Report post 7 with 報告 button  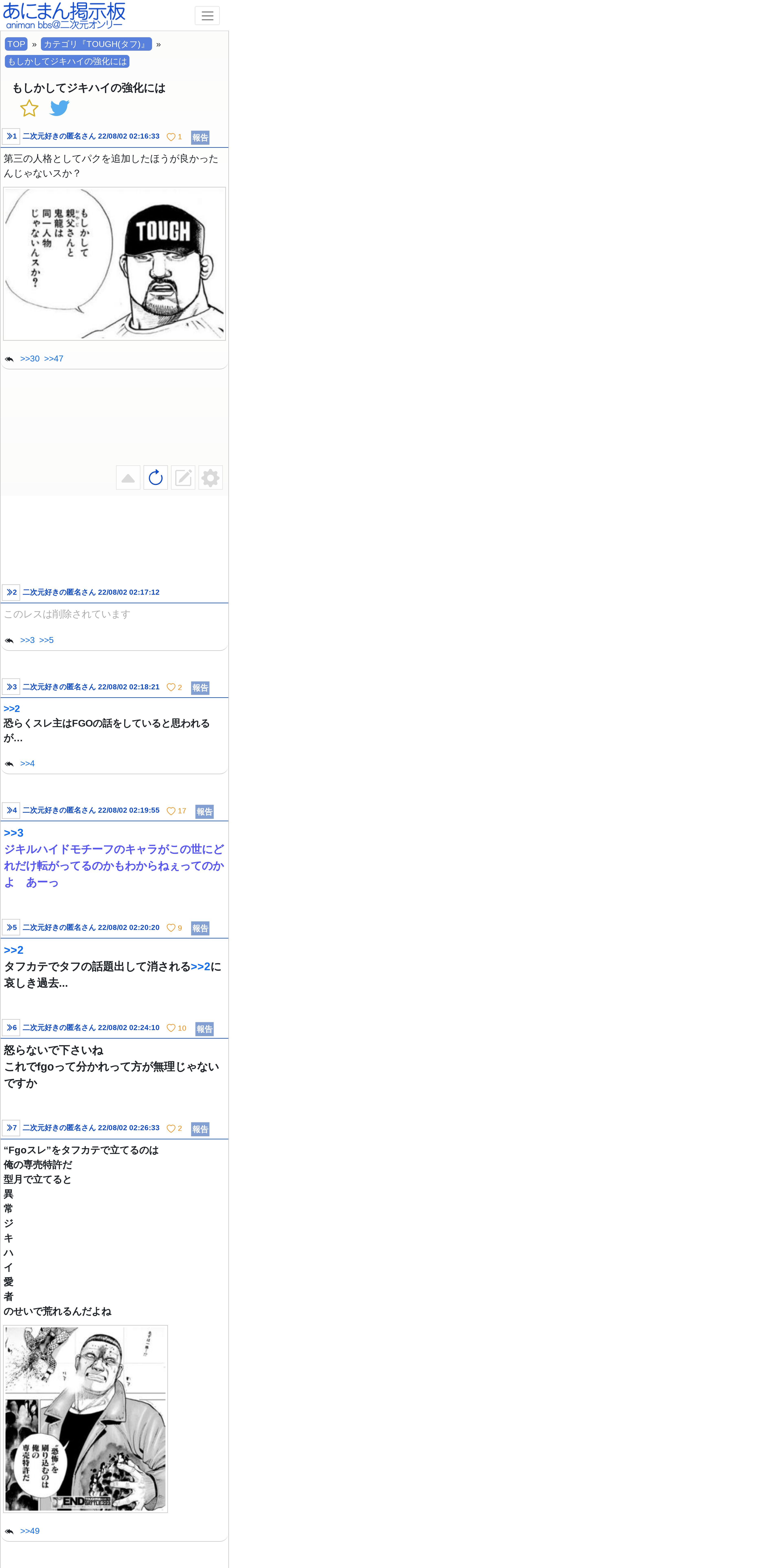click(200, 1129)
